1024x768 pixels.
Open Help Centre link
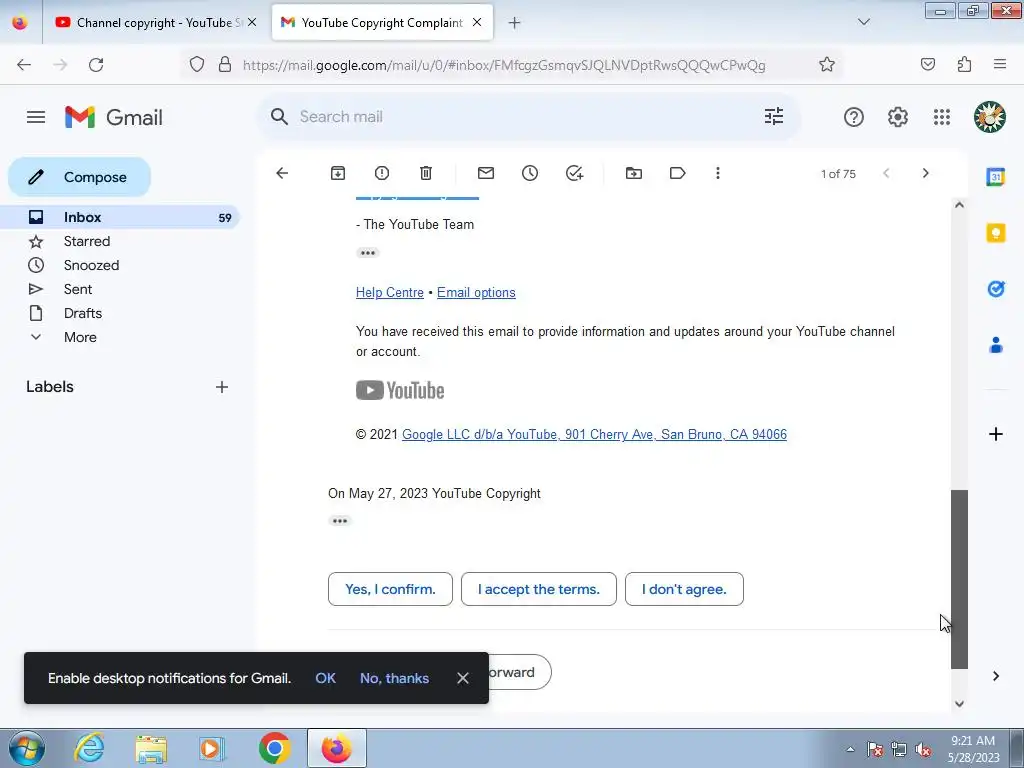point(390,293)
